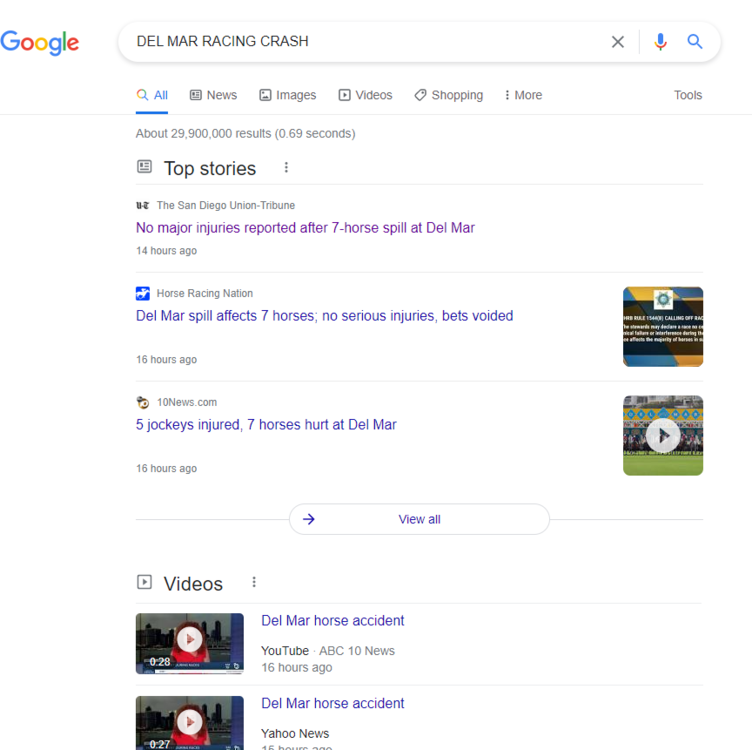This screenshot has width=752, height=750.
Task: Click the Horse Racing Nation story thumbnail
Action: coord(663,327)
